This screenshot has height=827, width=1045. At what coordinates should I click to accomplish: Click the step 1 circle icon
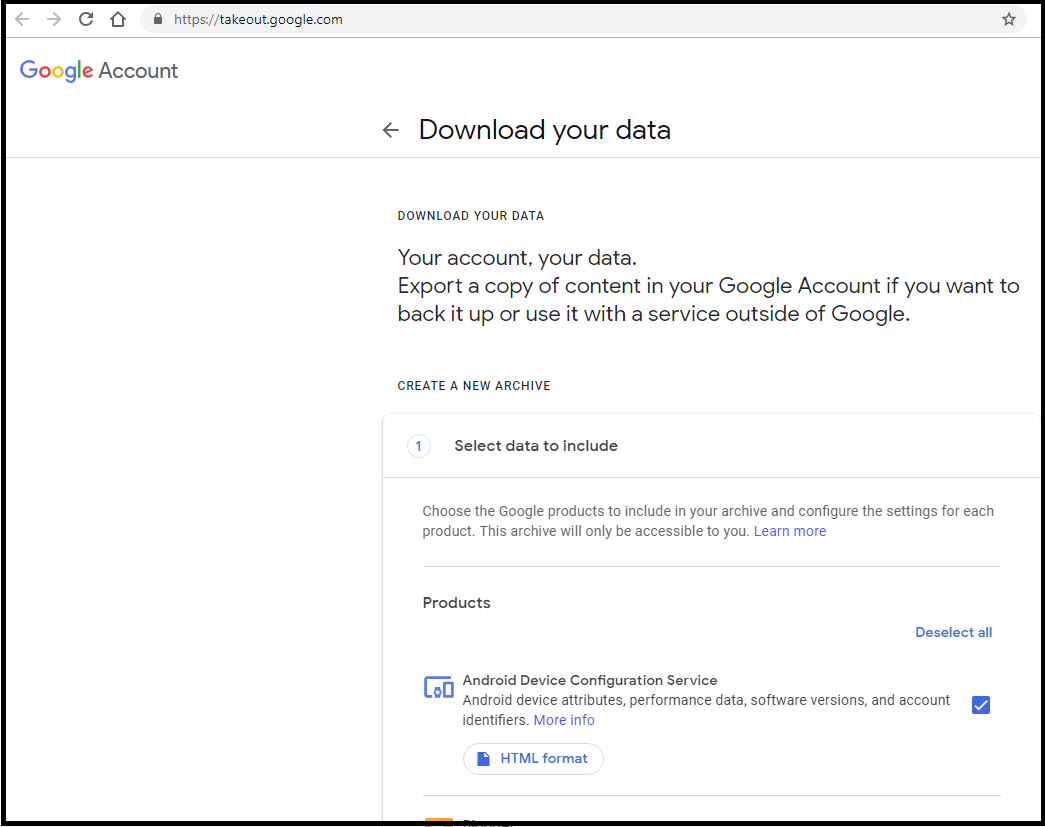(419, 446)
